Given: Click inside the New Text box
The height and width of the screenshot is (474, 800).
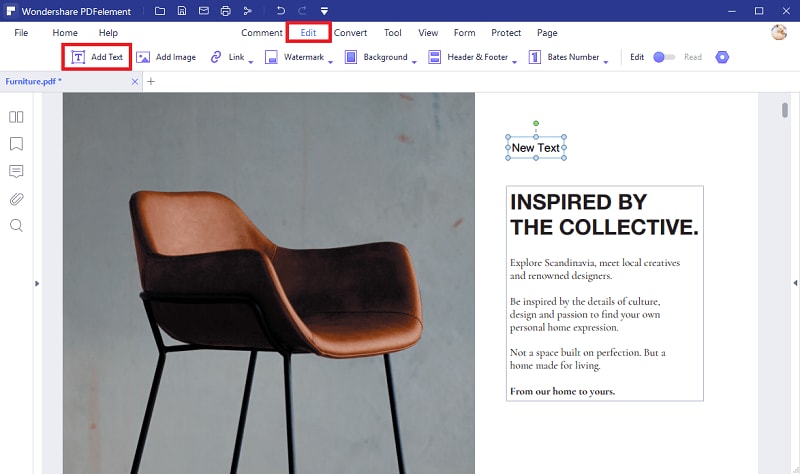Looking at the screenshot, I should click(x=536, y=147).
